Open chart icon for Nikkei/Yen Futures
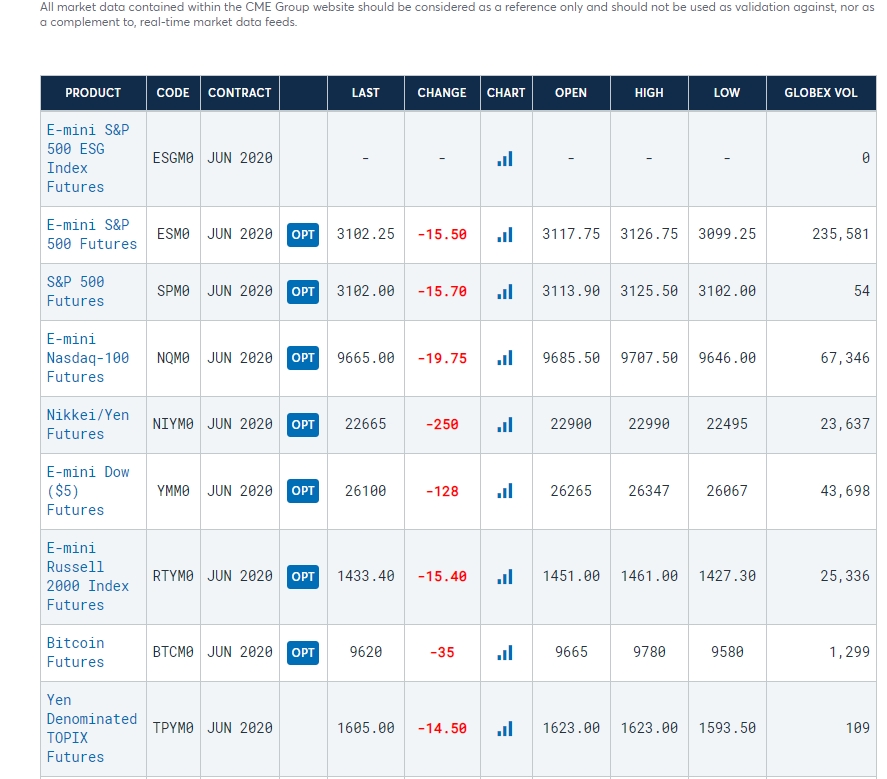Viewport: 887px width, 779px height. tap(505, 424)
